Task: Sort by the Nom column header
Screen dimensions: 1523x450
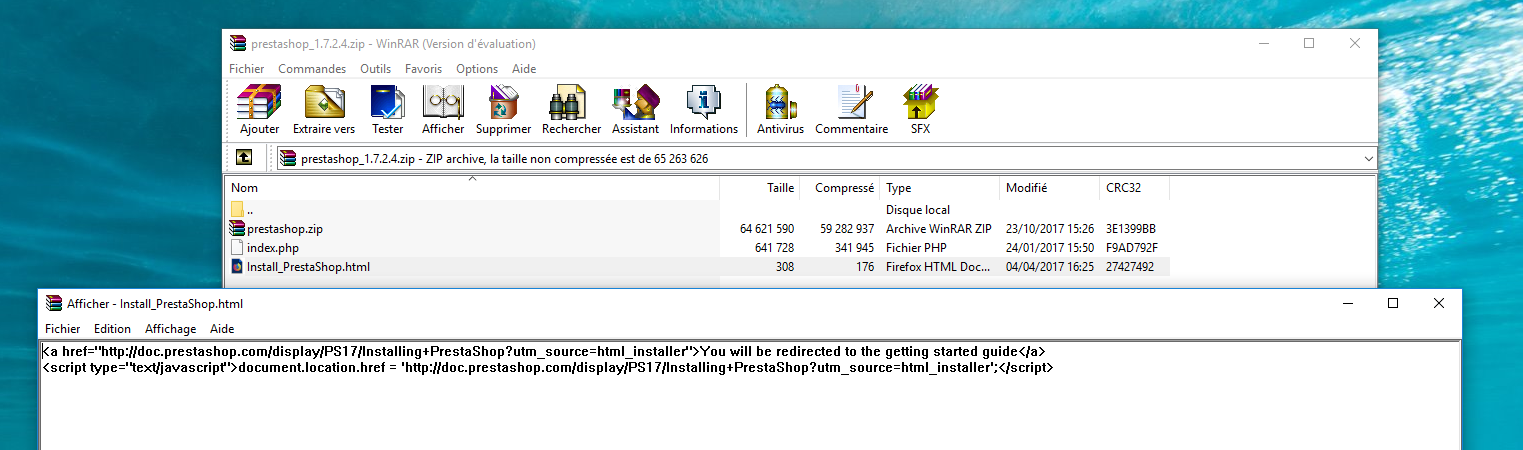Action: click(x=473, y=188)
